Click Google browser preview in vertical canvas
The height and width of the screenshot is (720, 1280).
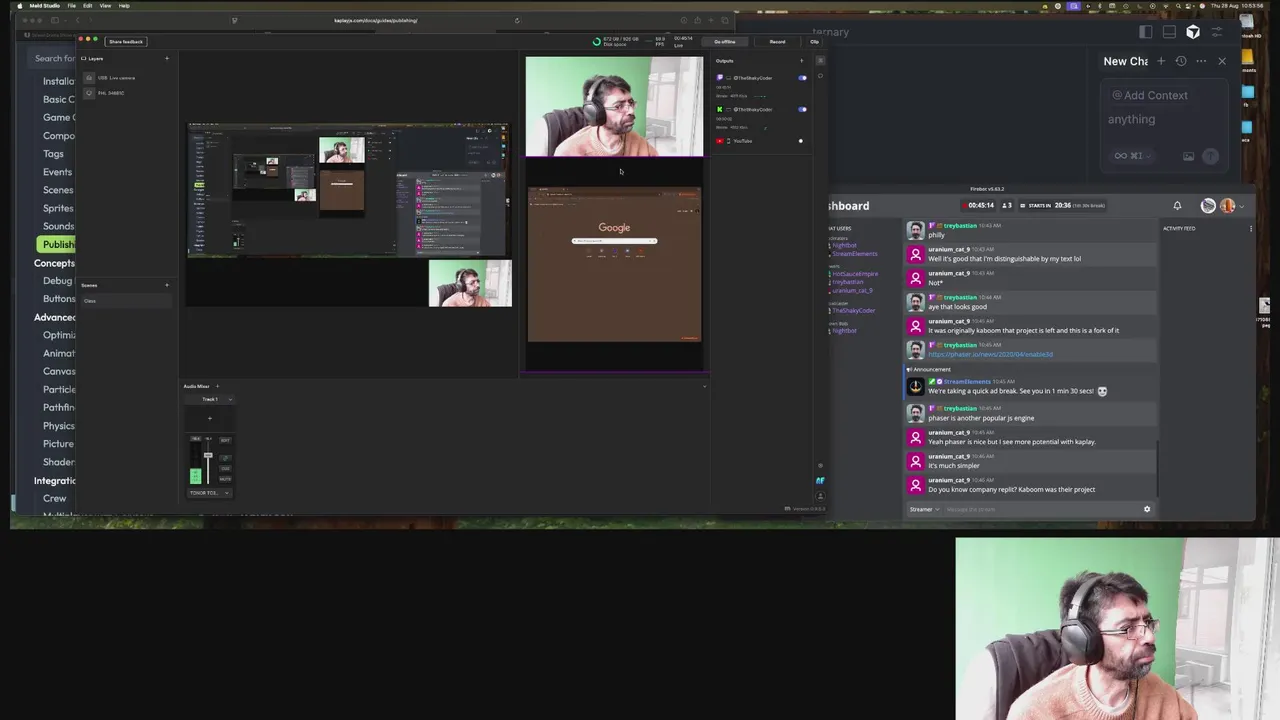(614, 264)
